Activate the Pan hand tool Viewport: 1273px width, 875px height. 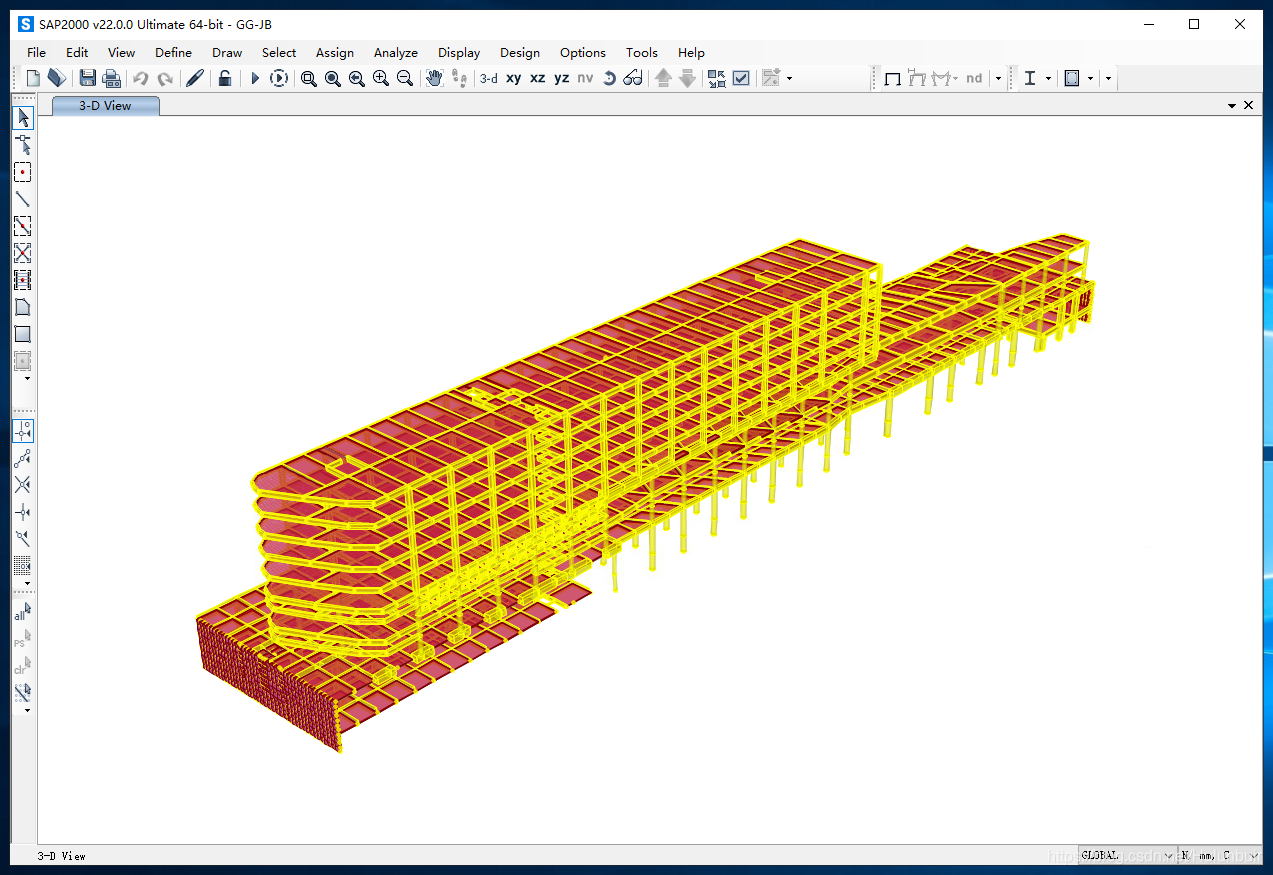(x=434, y=78)
